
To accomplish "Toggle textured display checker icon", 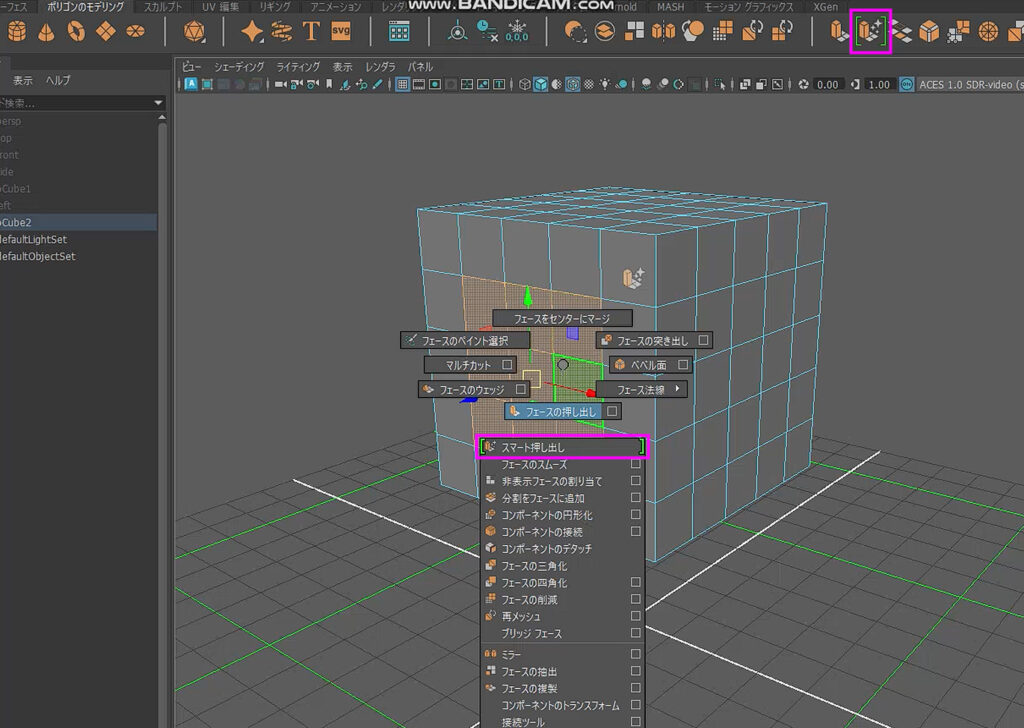I will coord(589,84).
